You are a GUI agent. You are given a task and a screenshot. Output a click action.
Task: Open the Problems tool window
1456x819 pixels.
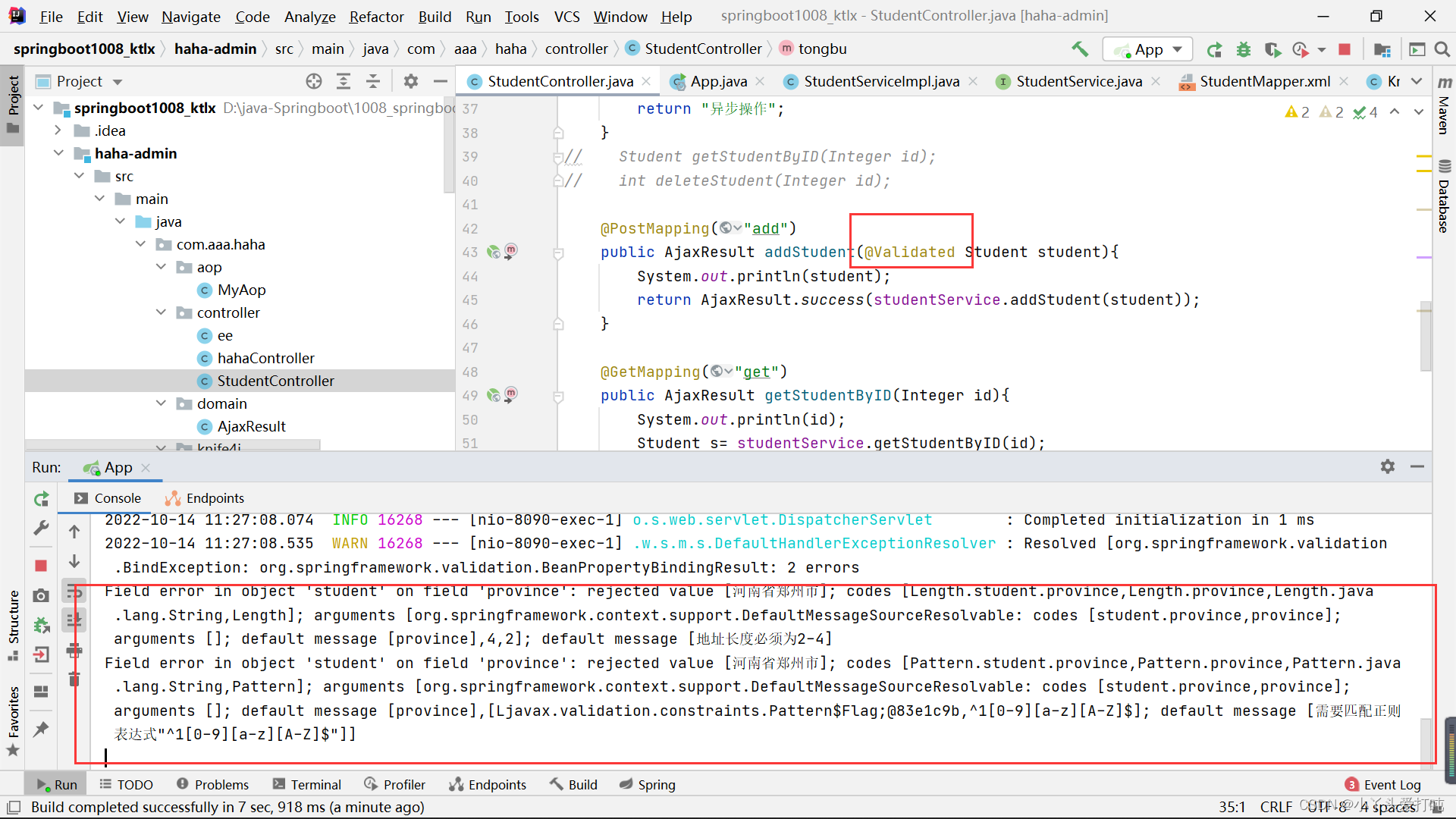[212, 785]
